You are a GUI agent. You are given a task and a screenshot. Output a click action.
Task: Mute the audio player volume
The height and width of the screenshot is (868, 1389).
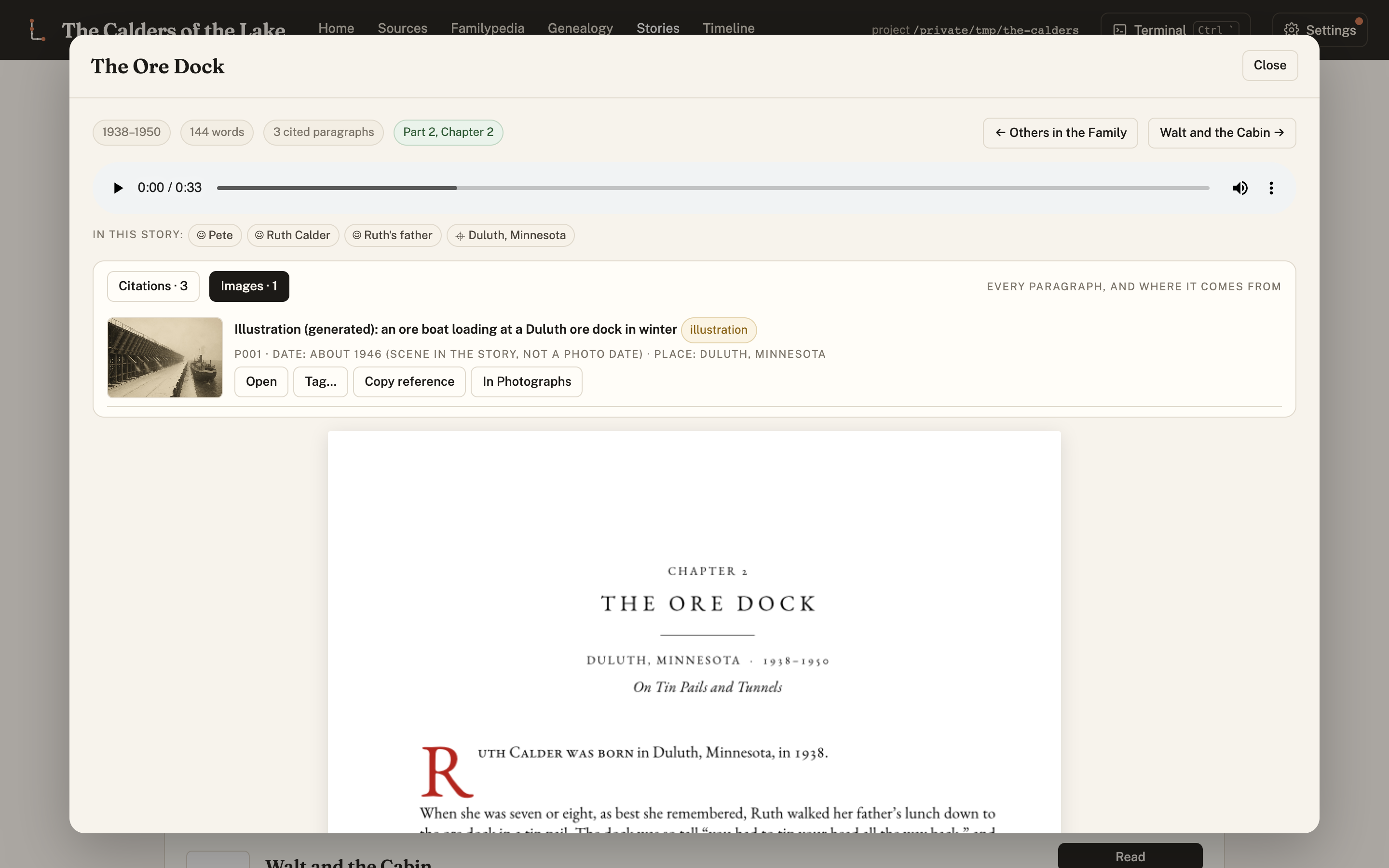point(1240,188)
